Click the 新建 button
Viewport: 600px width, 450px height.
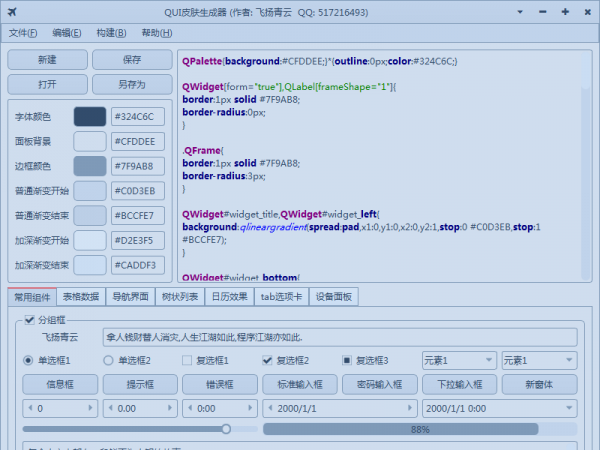coord(48,60)
